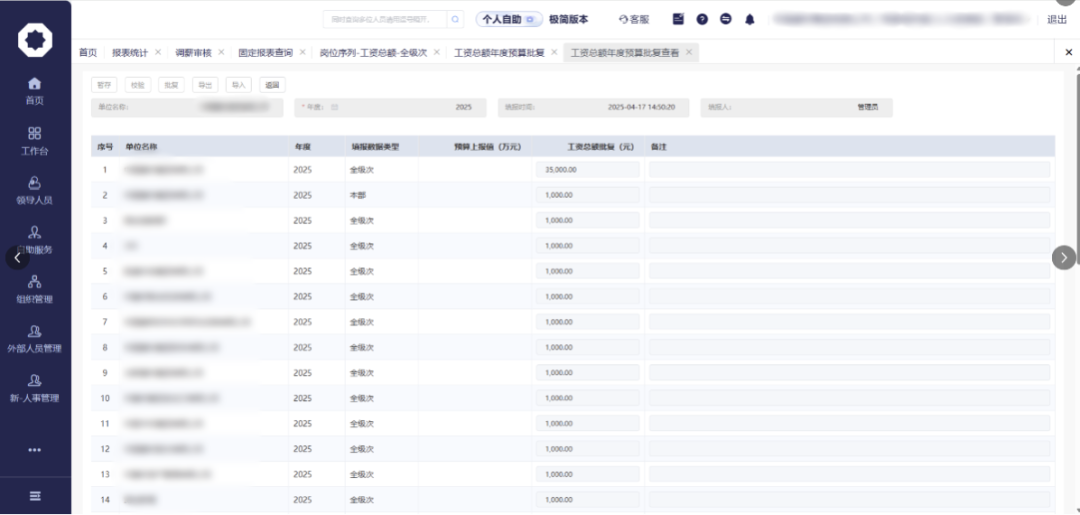This screenshot has width=1080, height=515.
Task: Open the 首页 home icon in sidebar
Action: (34, 83)
